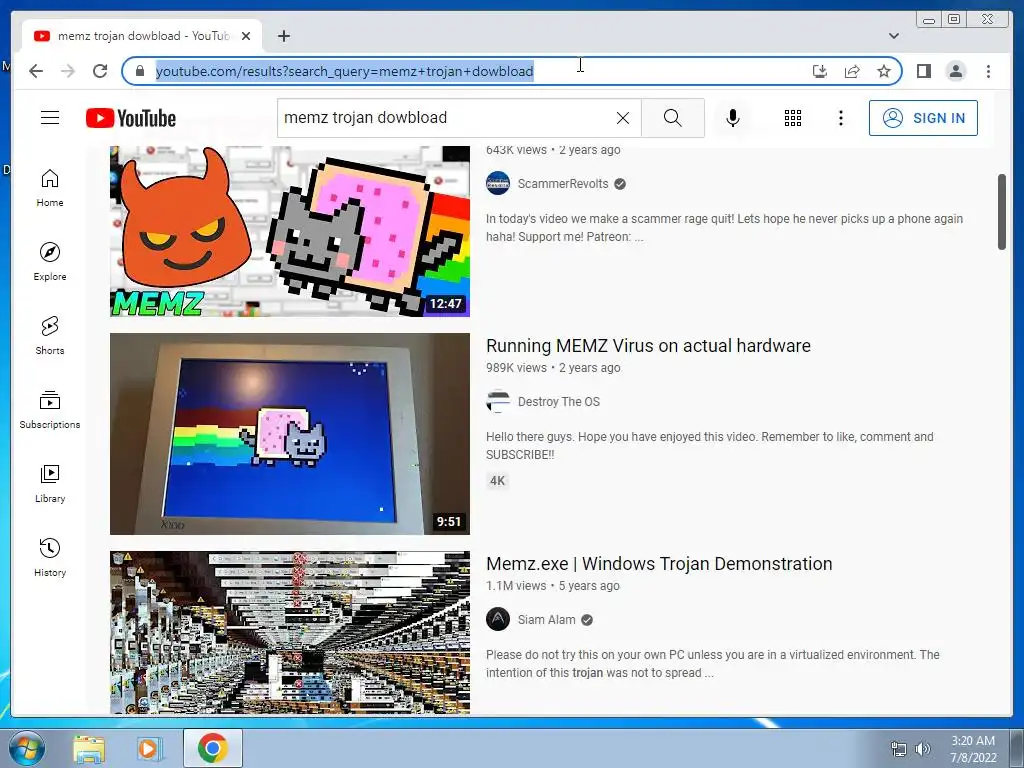The height and width of the screenshot is (768, 1024).
Task: Click the SIGN IN button
Action: tap(923, 118)
